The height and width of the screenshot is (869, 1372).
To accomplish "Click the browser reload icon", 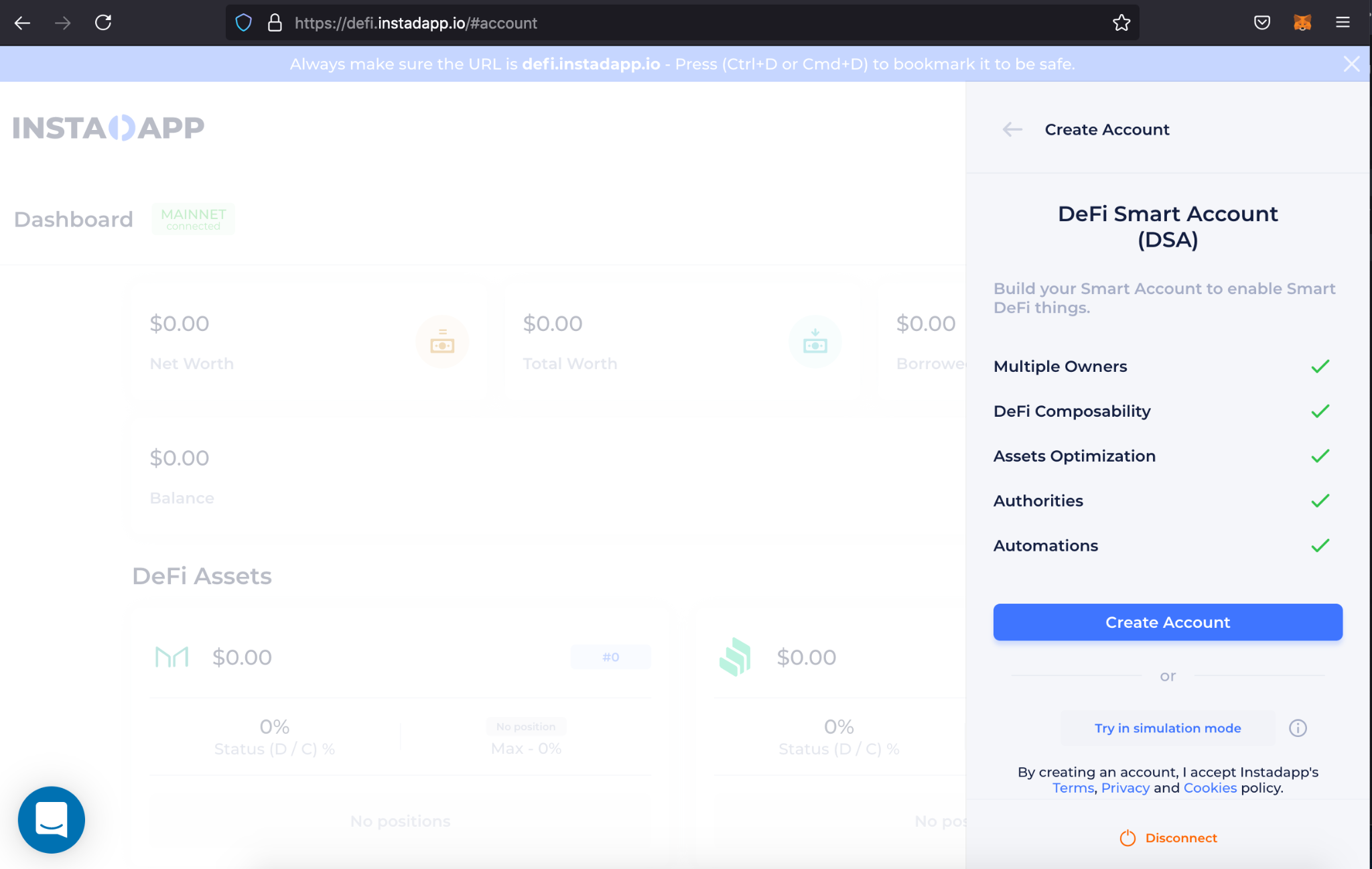I will (x=103, y=23).
